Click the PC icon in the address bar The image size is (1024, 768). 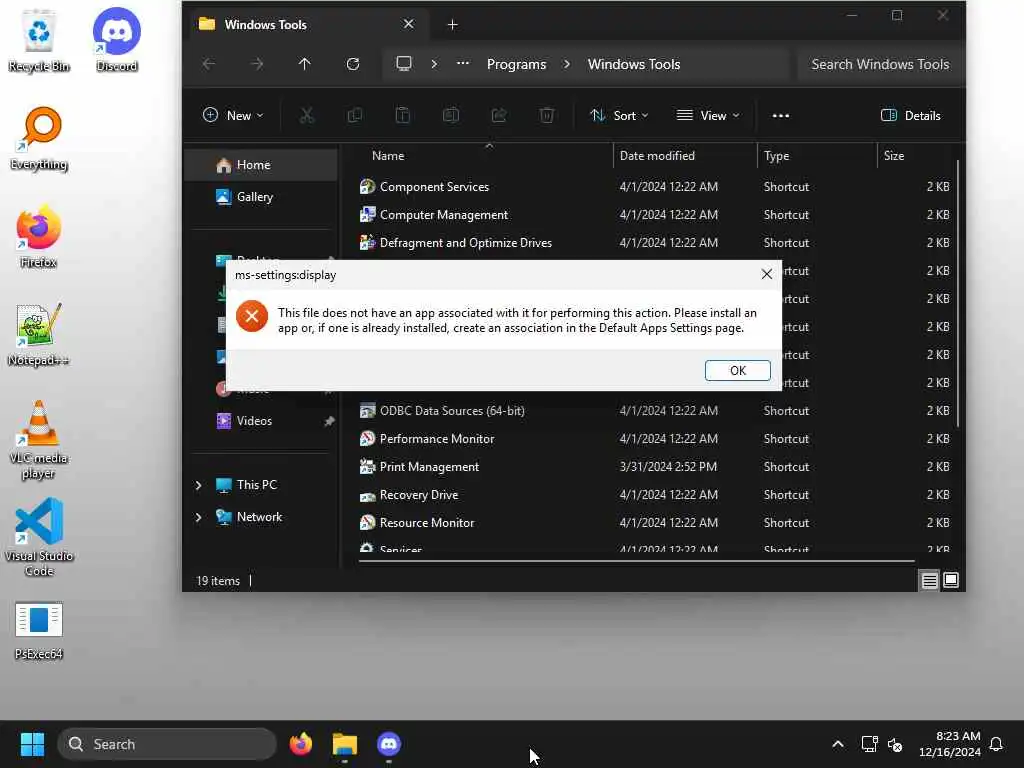point(404,63)
